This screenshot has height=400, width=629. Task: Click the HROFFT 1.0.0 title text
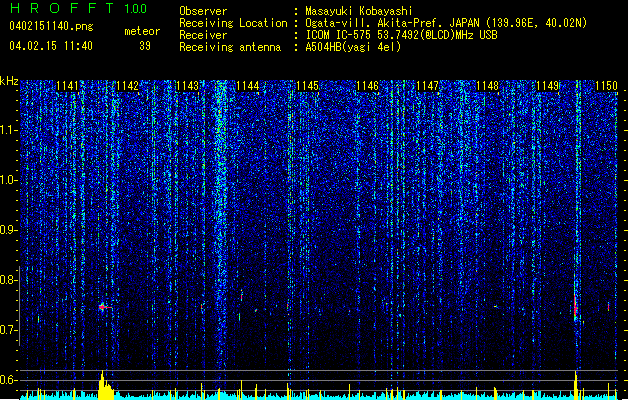click(x=78, y=8)
